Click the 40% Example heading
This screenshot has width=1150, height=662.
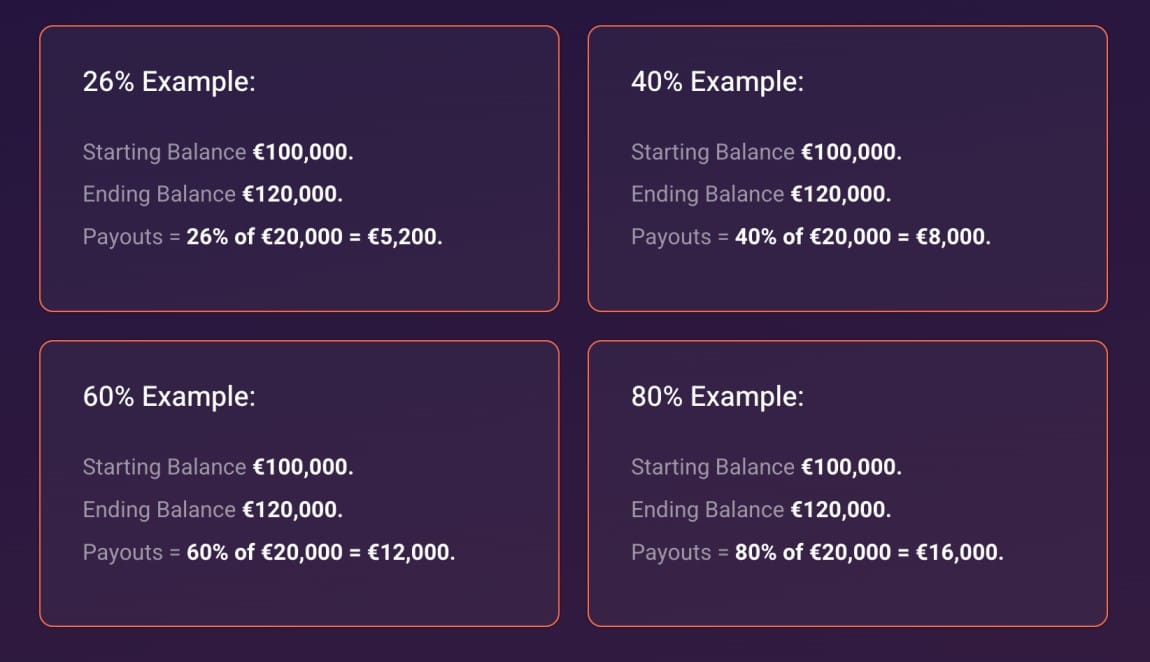tap(717, 82)
